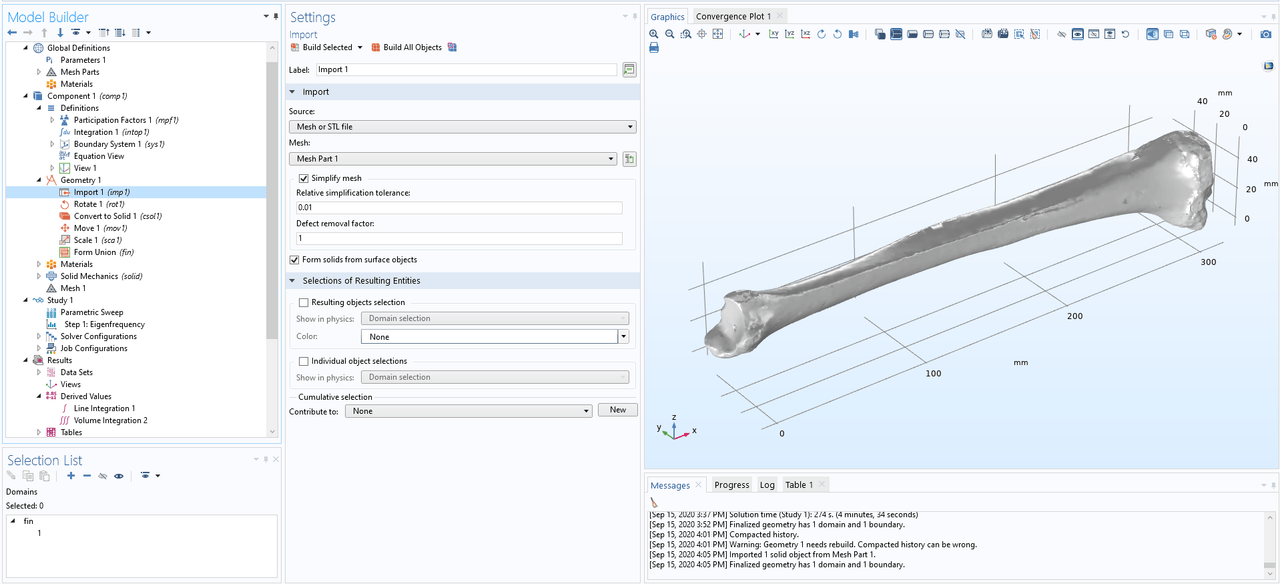Viewport: 1280px width, 584px height.
Task: Go to source icon next to Mesh Part 1 dropdown
Action: [629, 159]
